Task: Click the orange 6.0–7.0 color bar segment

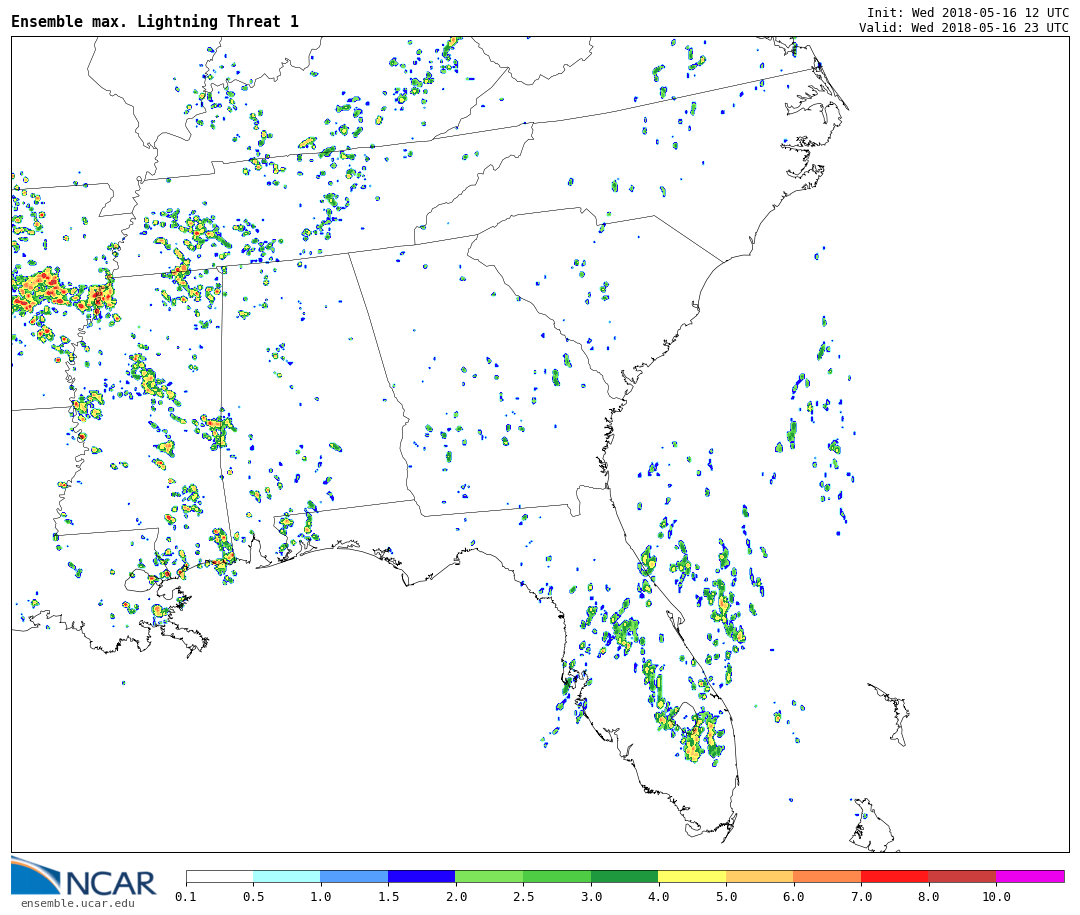Action: pyautogui.click(x=826, y=876)
